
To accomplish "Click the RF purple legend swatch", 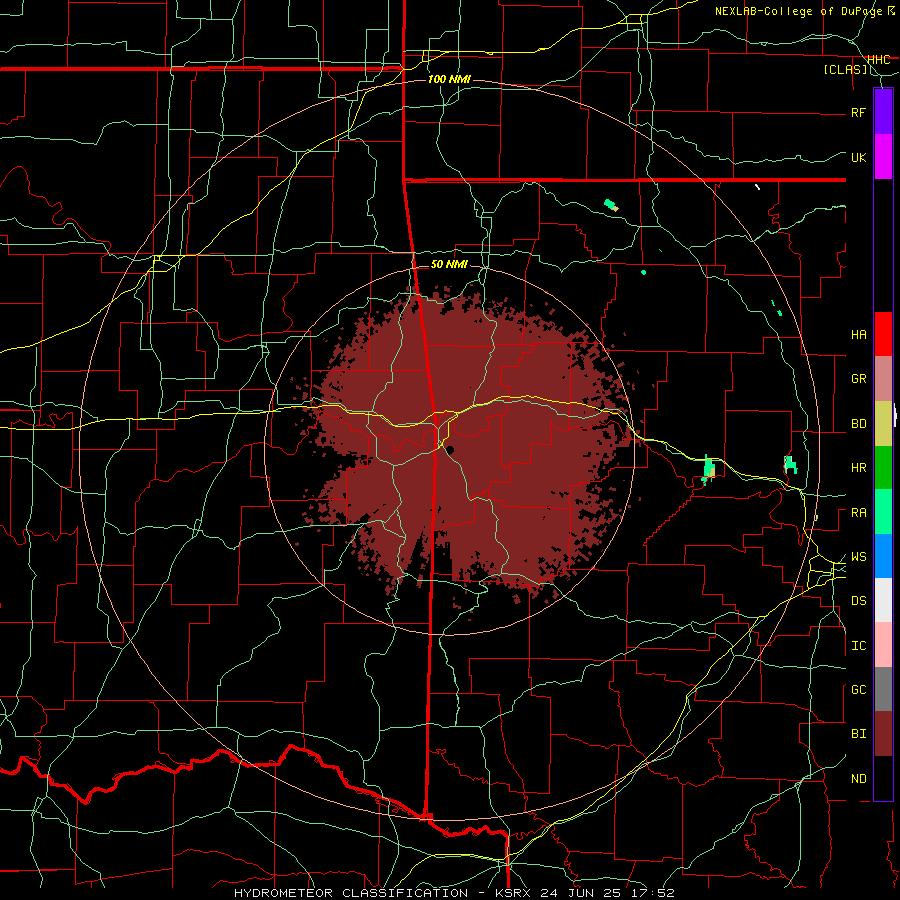I will [x=883, y=111].
